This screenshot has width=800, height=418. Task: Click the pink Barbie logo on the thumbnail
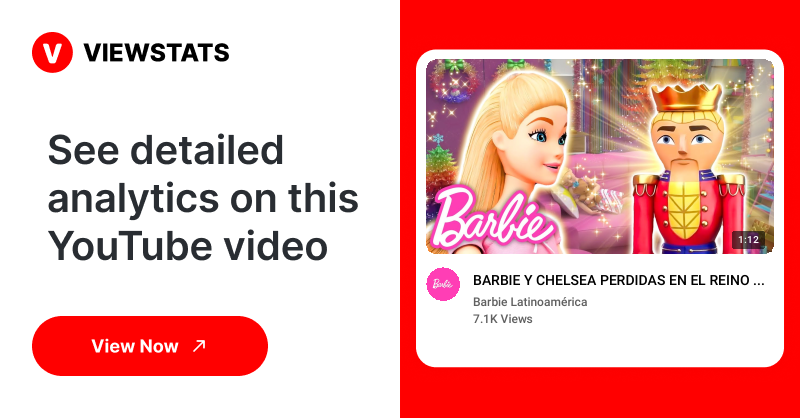point(490,218)
